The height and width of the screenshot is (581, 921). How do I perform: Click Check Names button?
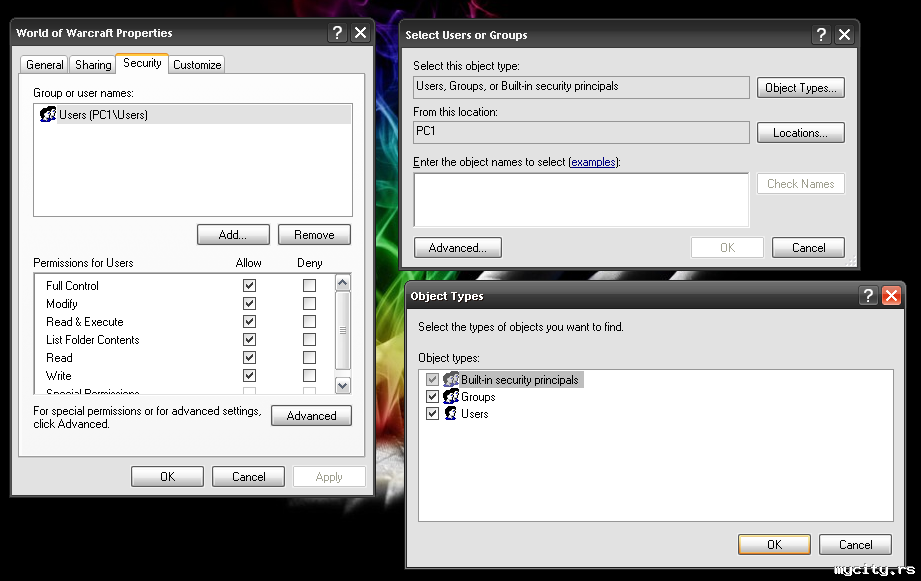point(801,184)
